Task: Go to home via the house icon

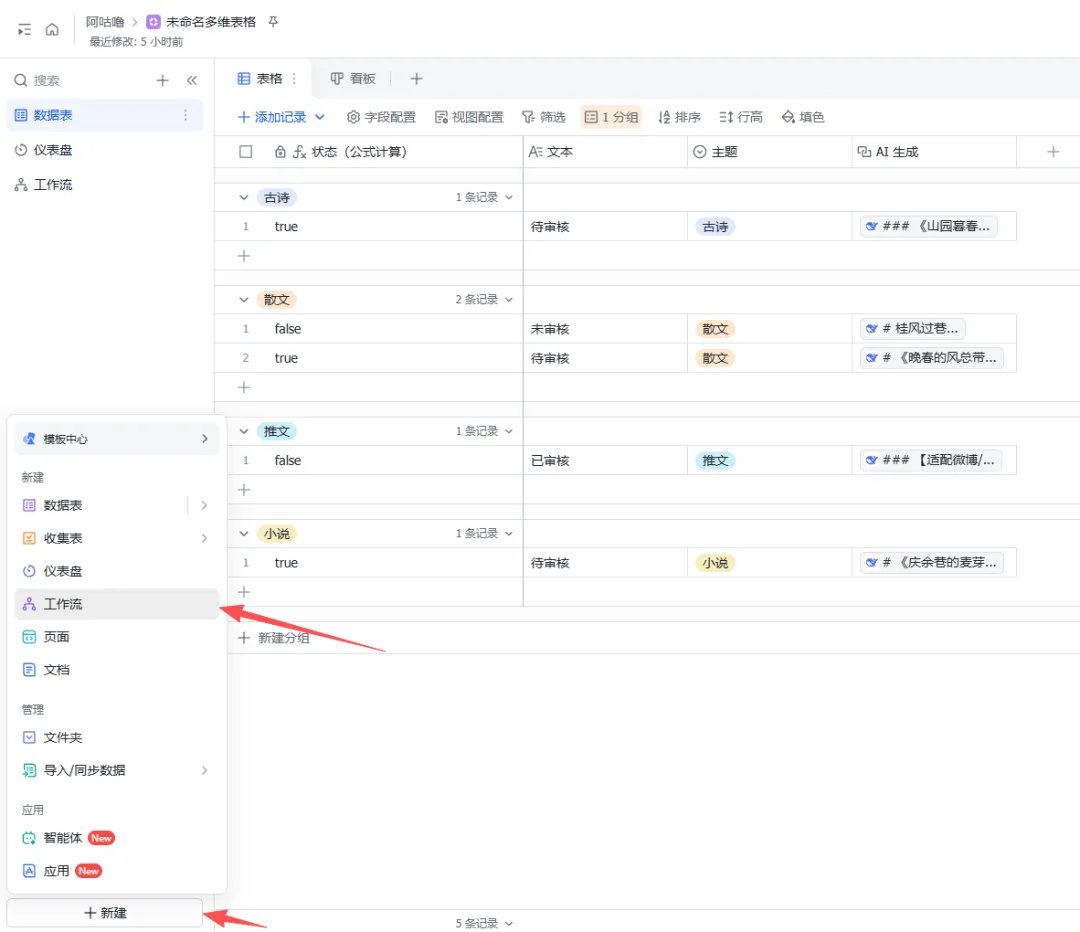Action: tap(52, 30)
